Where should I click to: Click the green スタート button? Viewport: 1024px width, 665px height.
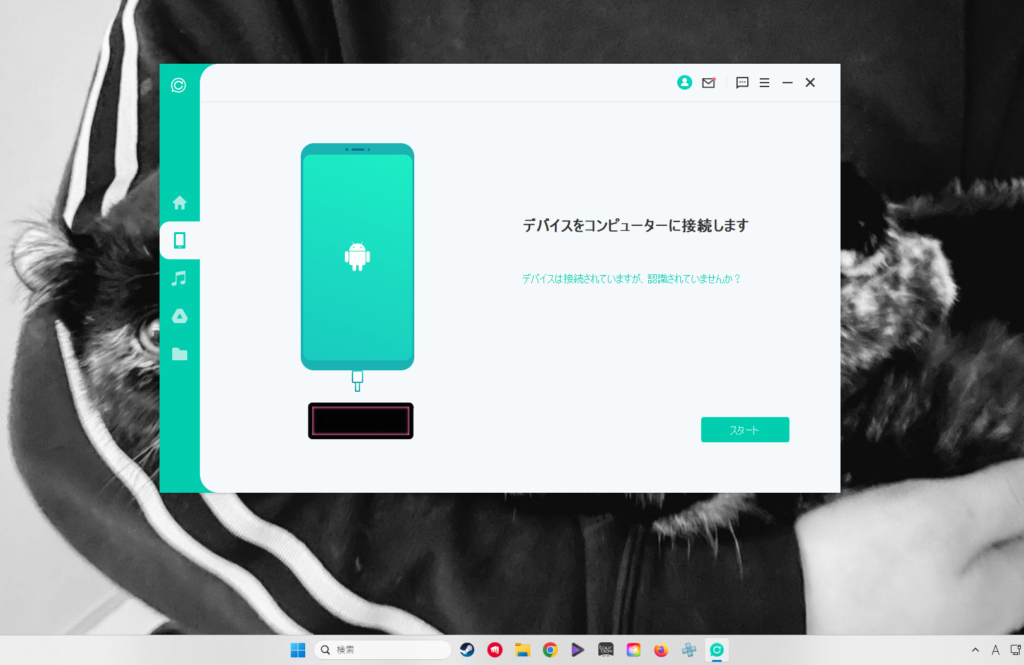tap(745, 430)
